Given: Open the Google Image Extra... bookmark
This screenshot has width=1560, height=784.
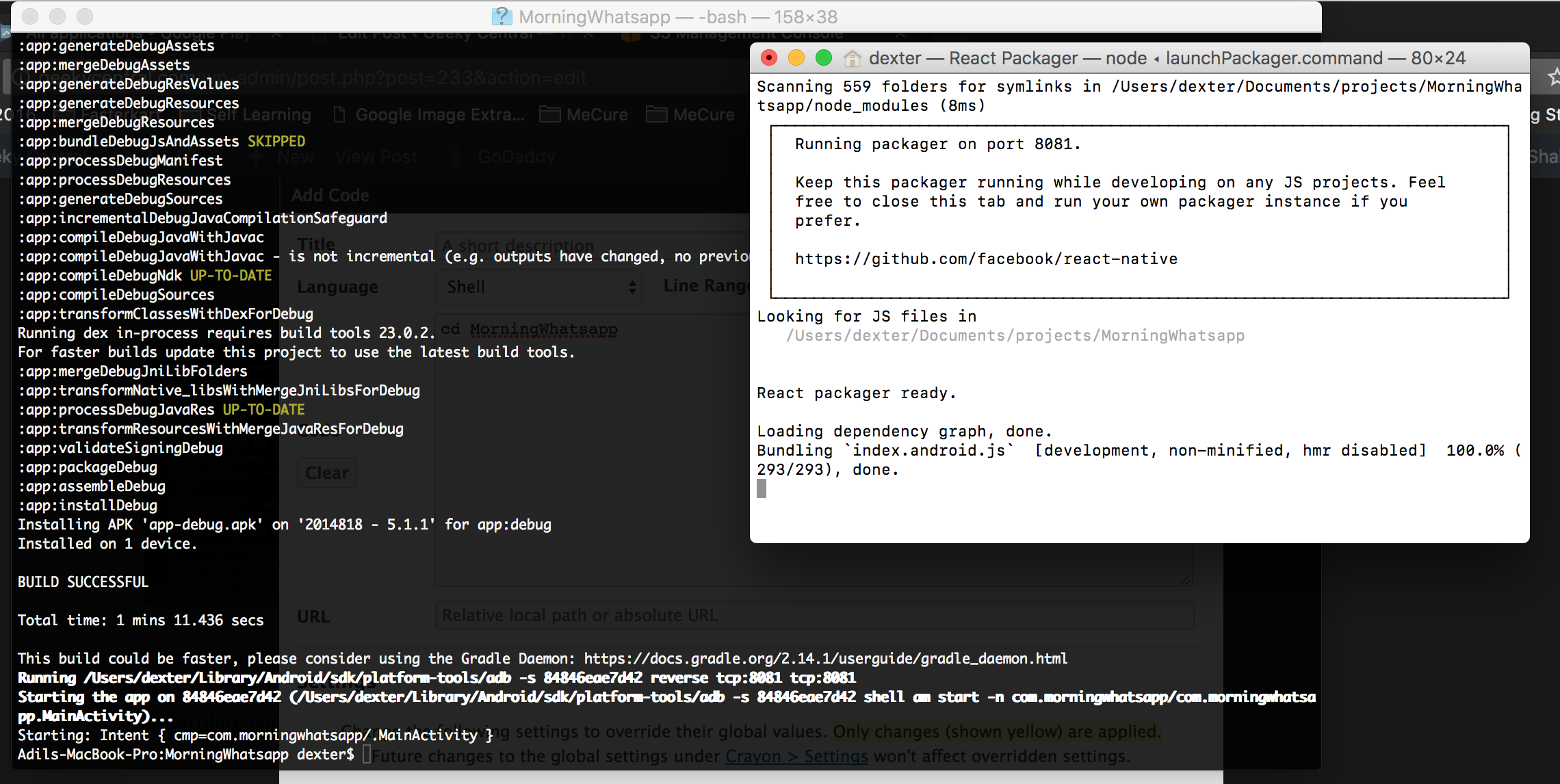Looking at the screenshot, I should 428,114.
